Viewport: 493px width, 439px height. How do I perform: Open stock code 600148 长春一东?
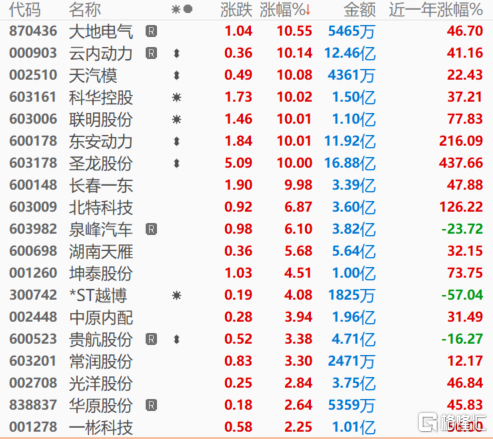click(33, 185)
